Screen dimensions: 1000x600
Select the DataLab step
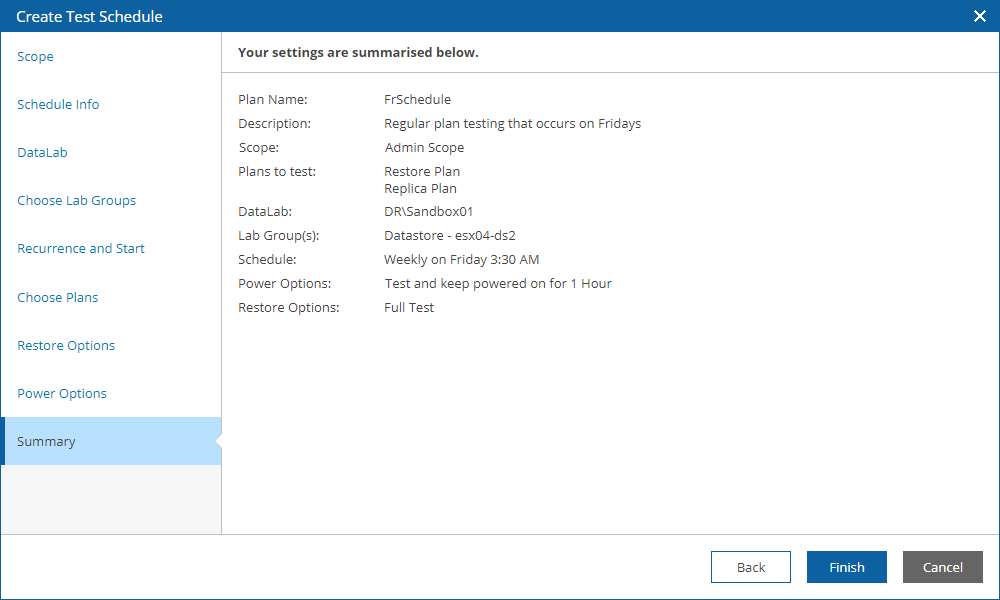(x=42, y=152)
